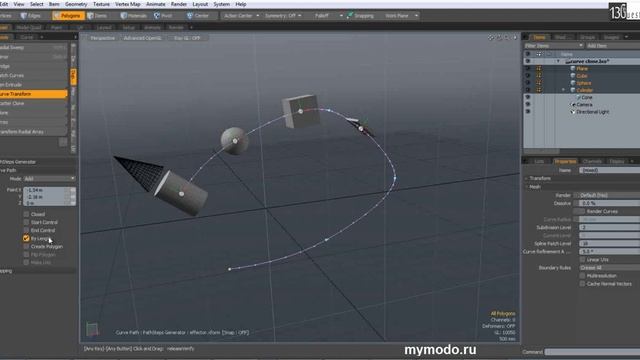Viewport: 640px width, 360px height.
Task: Open the Add Item dropdown
Action: tap(612, 46)
